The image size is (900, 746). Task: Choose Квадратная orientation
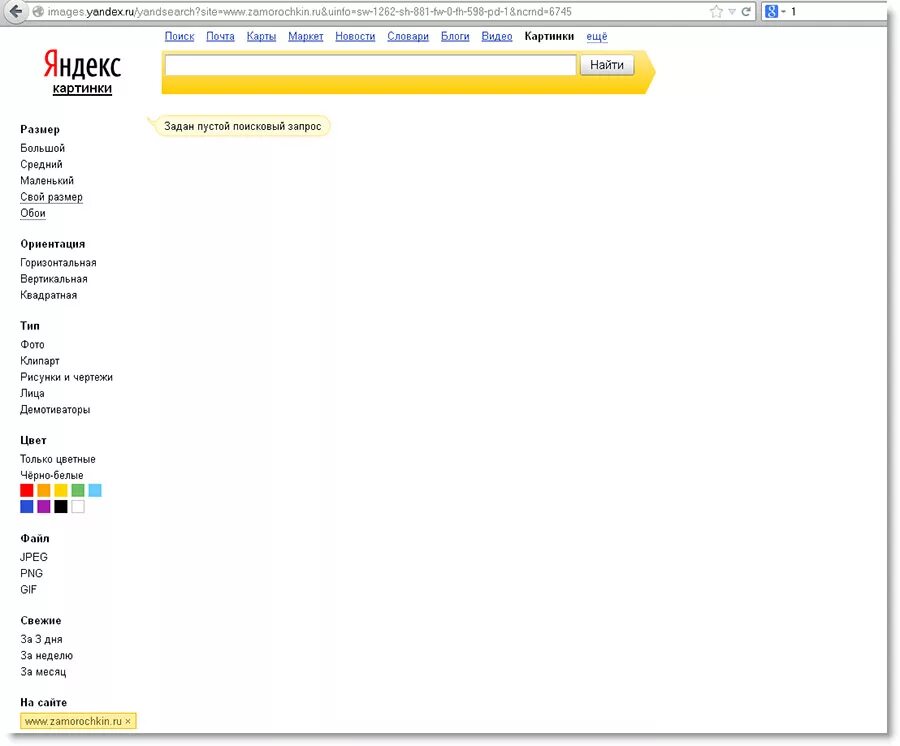(x=49, y=295)
